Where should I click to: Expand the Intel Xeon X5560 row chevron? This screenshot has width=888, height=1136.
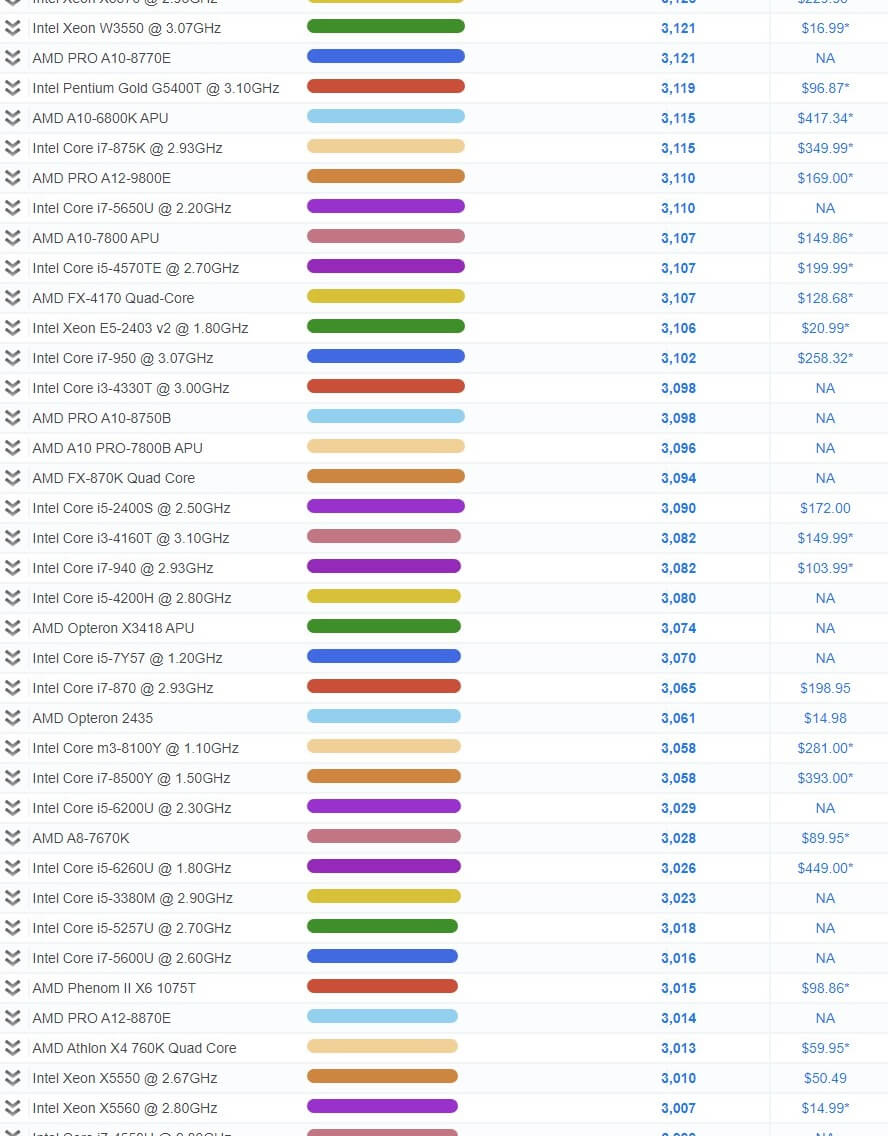12,1108
